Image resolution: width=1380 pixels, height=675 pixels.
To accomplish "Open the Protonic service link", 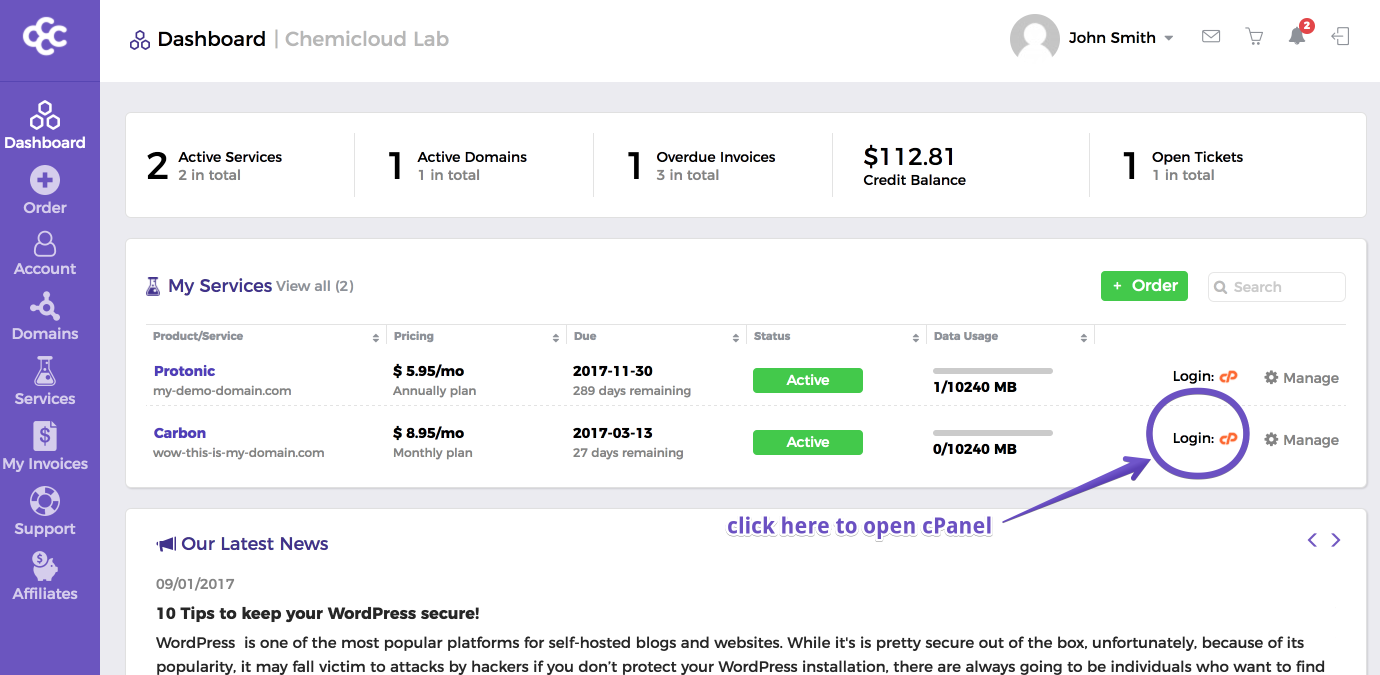I will [184, 371].
